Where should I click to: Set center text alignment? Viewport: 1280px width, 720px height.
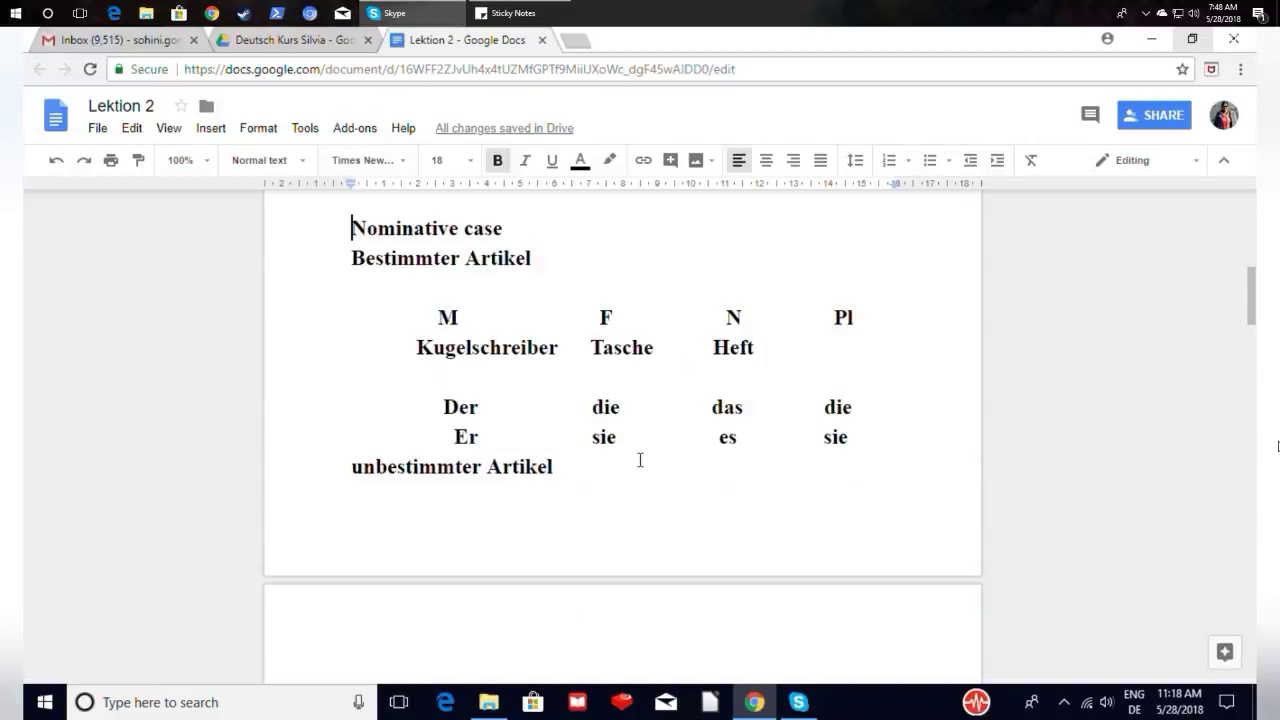[x=766, y=160]
